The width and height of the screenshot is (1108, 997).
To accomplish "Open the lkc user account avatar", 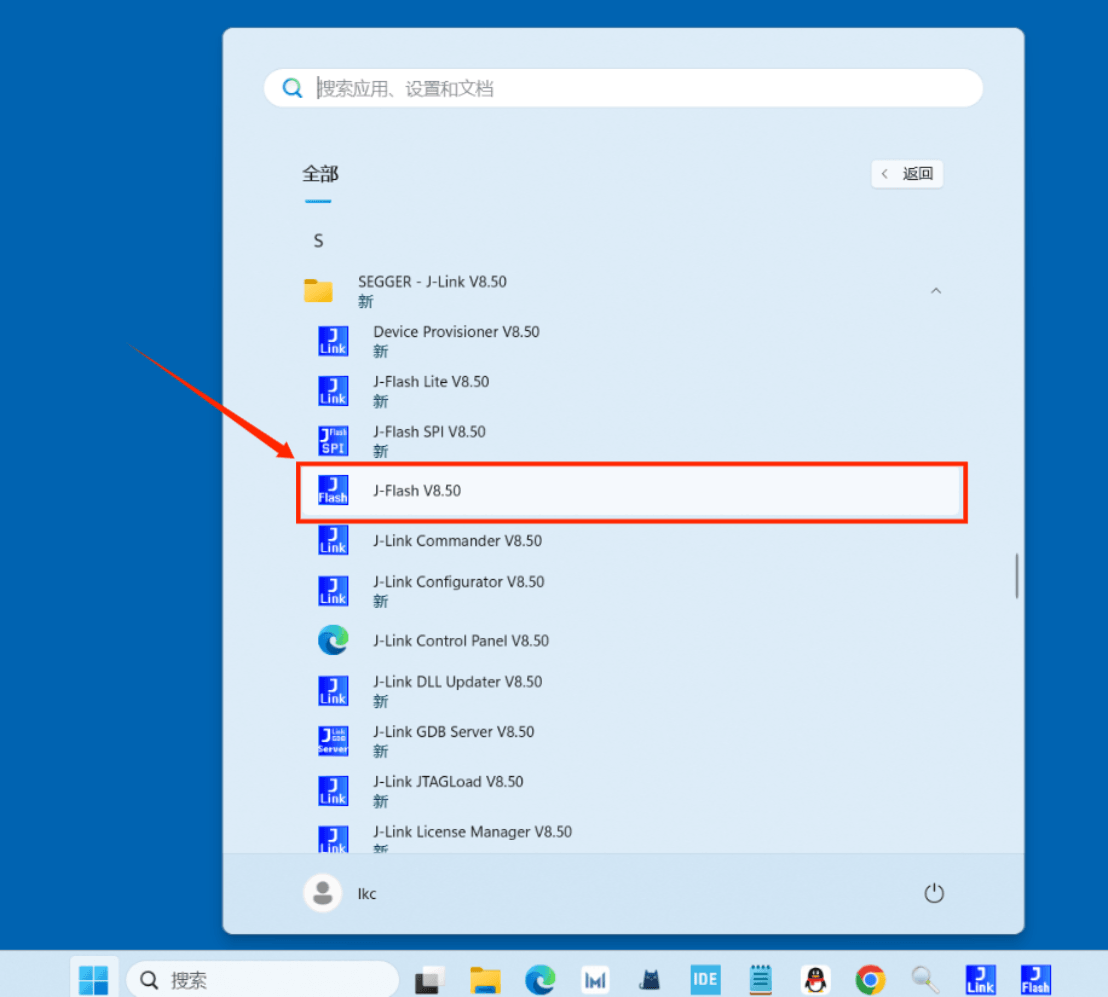I will click(x=323, y=893).
